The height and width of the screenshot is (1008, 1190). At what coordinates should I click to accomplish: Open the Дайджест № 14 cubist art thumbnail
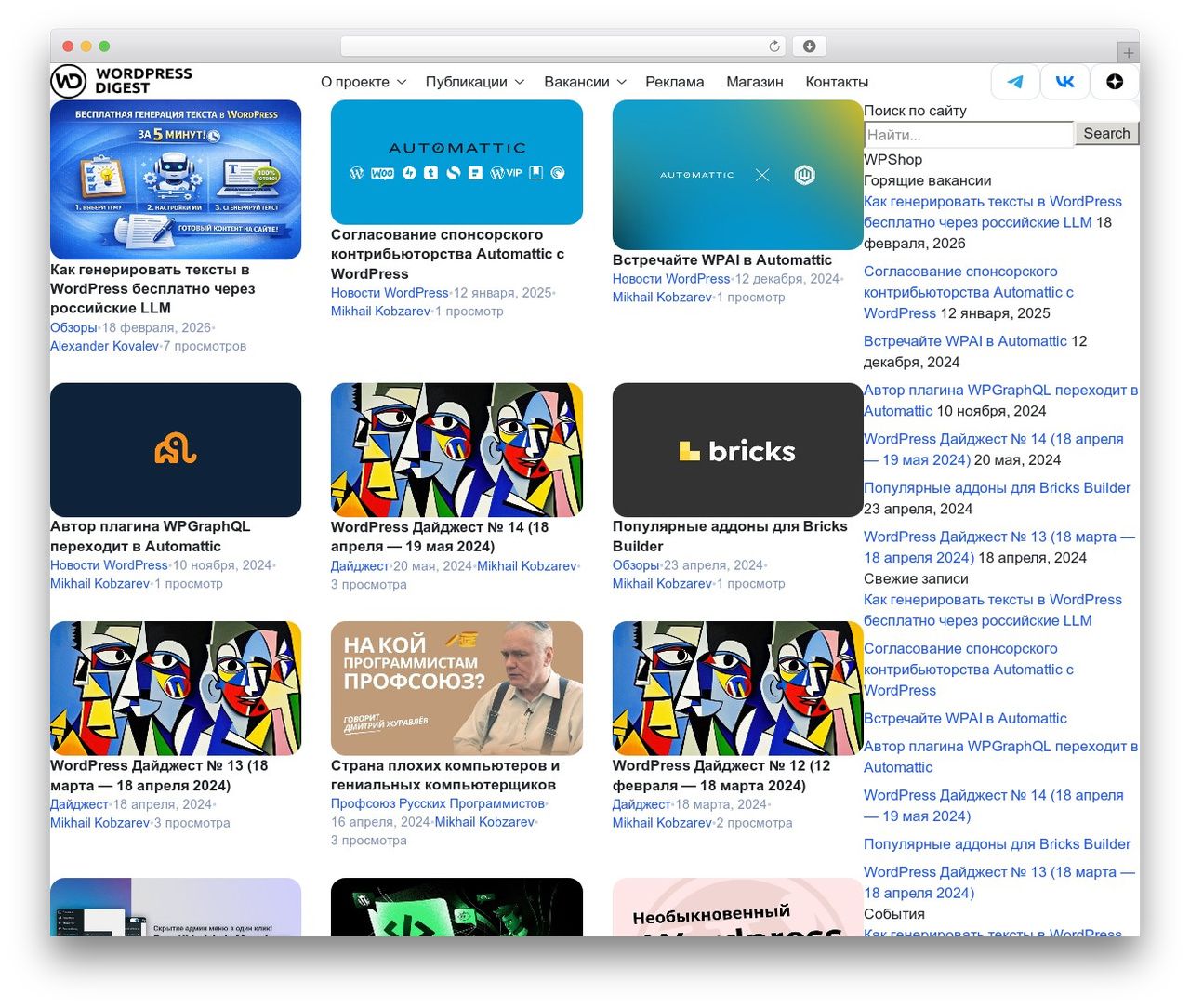point(456,450)
